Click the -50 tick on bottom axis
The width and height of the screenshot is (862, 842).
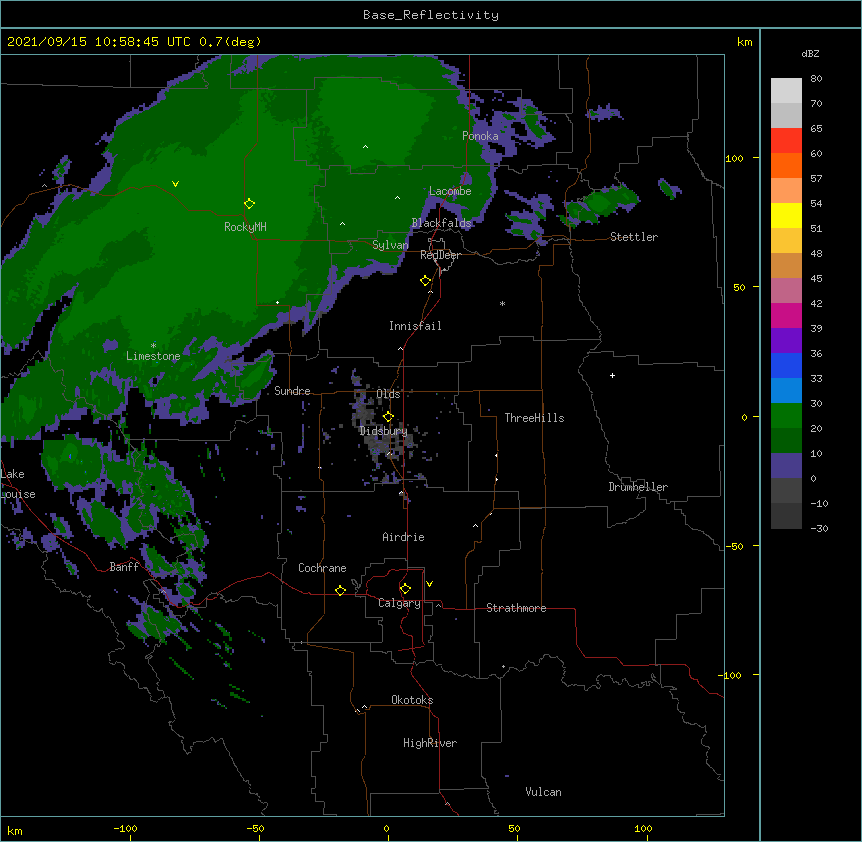coord(255,828)
